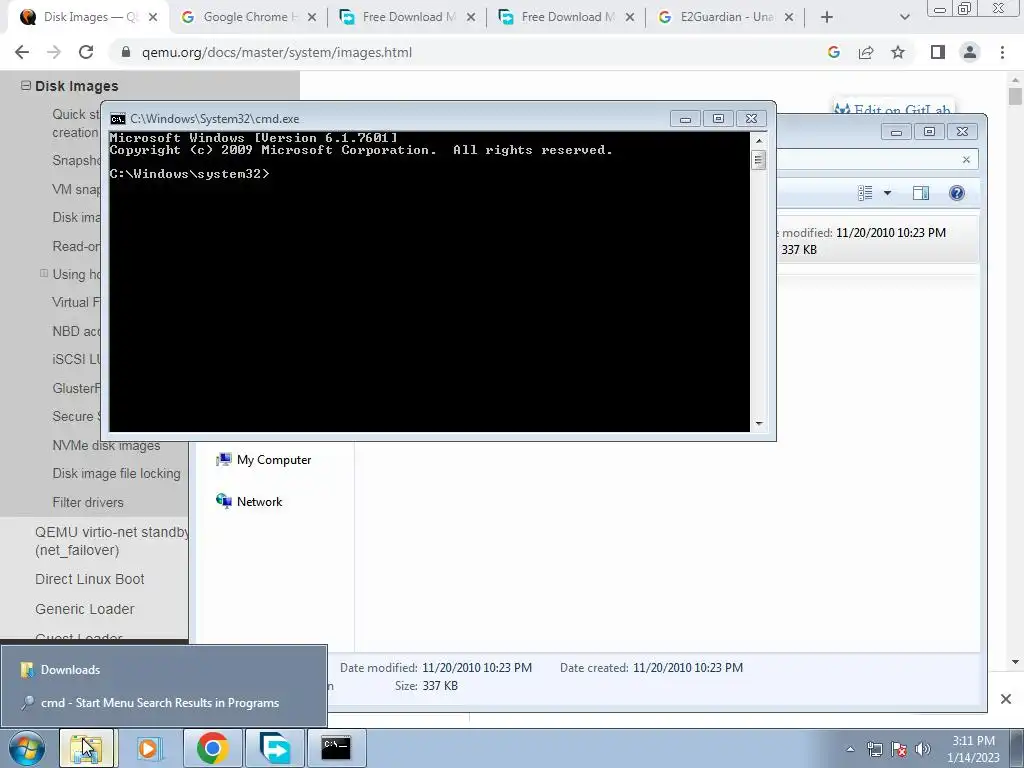Toggle Chrome side panel
1024x768 pixels.
(x=938, y=52)
